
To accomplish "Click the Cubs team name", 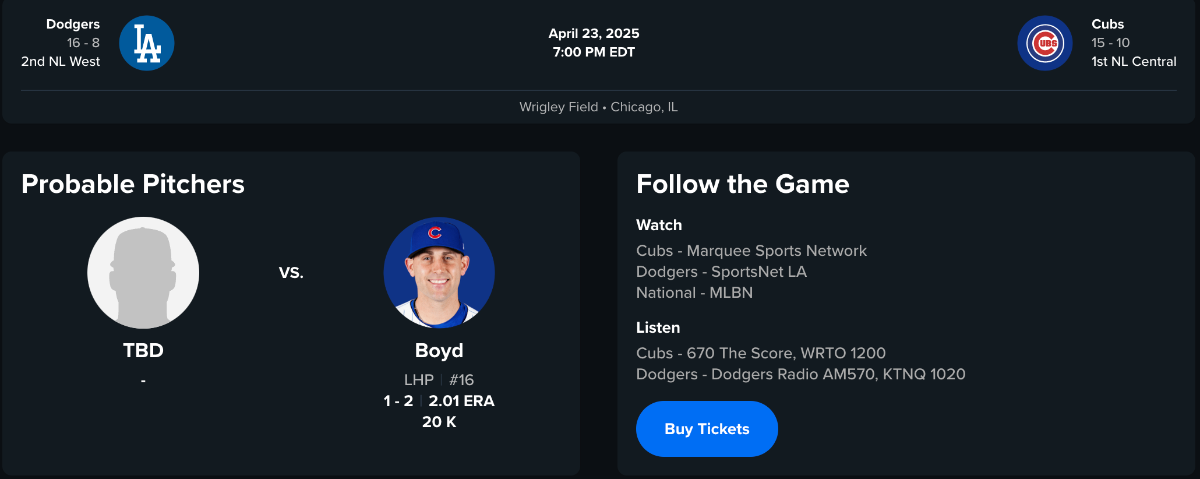I will click(x=1108, y=24).
